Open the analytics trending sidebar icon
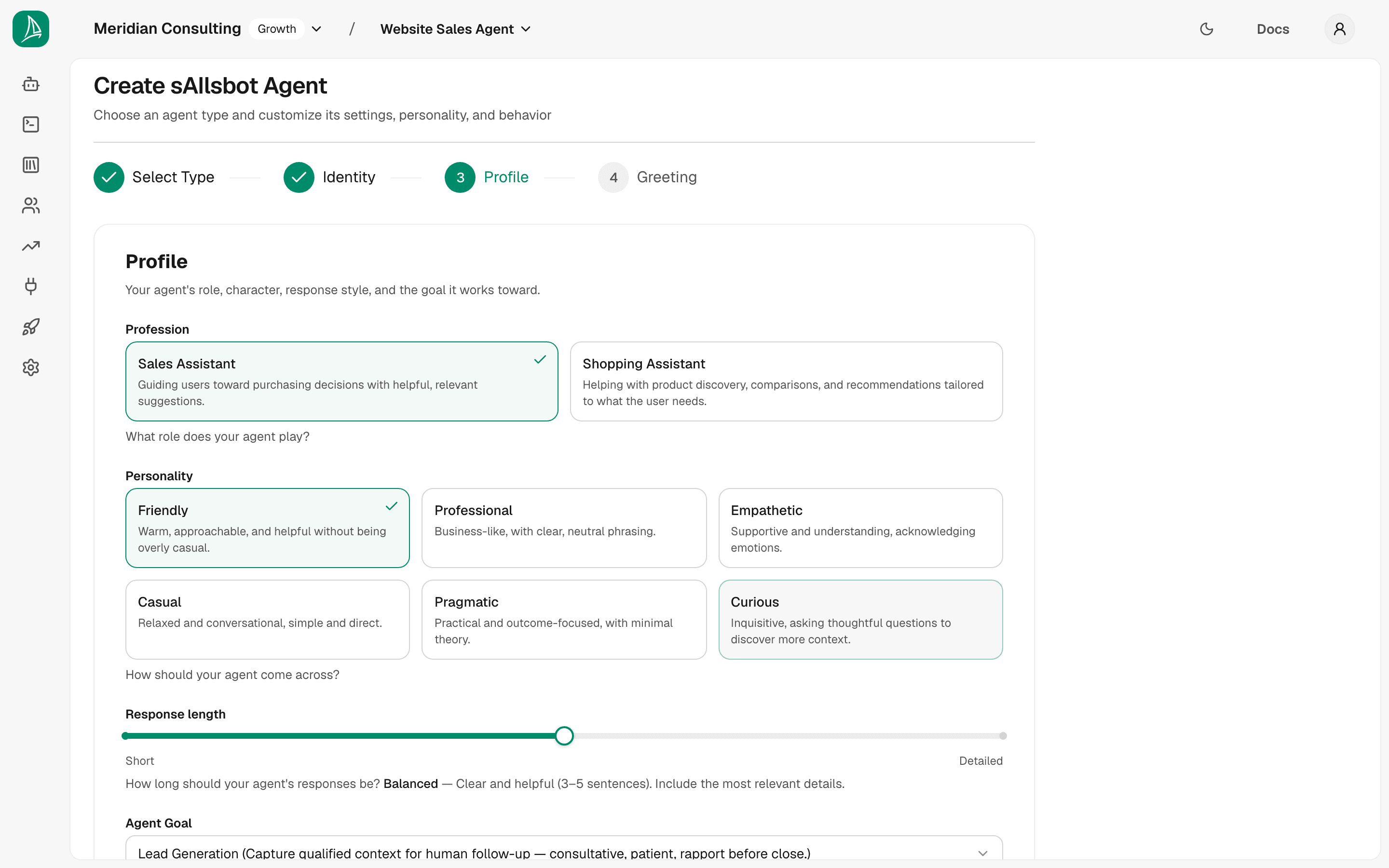Viewport: 1389px width, 868px height. (31, 246)
